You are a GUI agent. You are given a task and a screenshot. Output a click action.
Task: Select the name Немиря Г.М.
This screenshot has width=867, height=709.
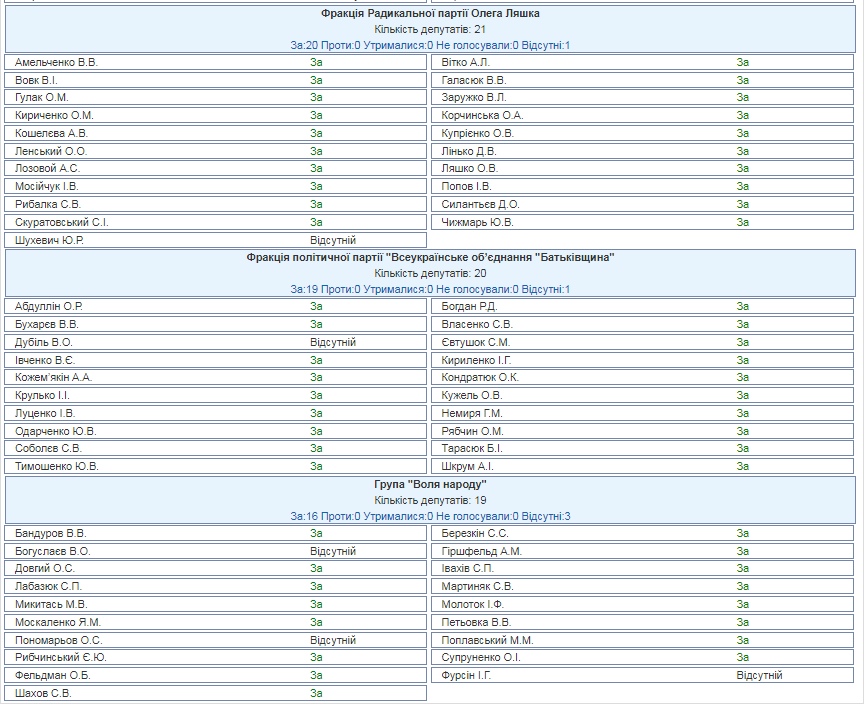[472, 413]
